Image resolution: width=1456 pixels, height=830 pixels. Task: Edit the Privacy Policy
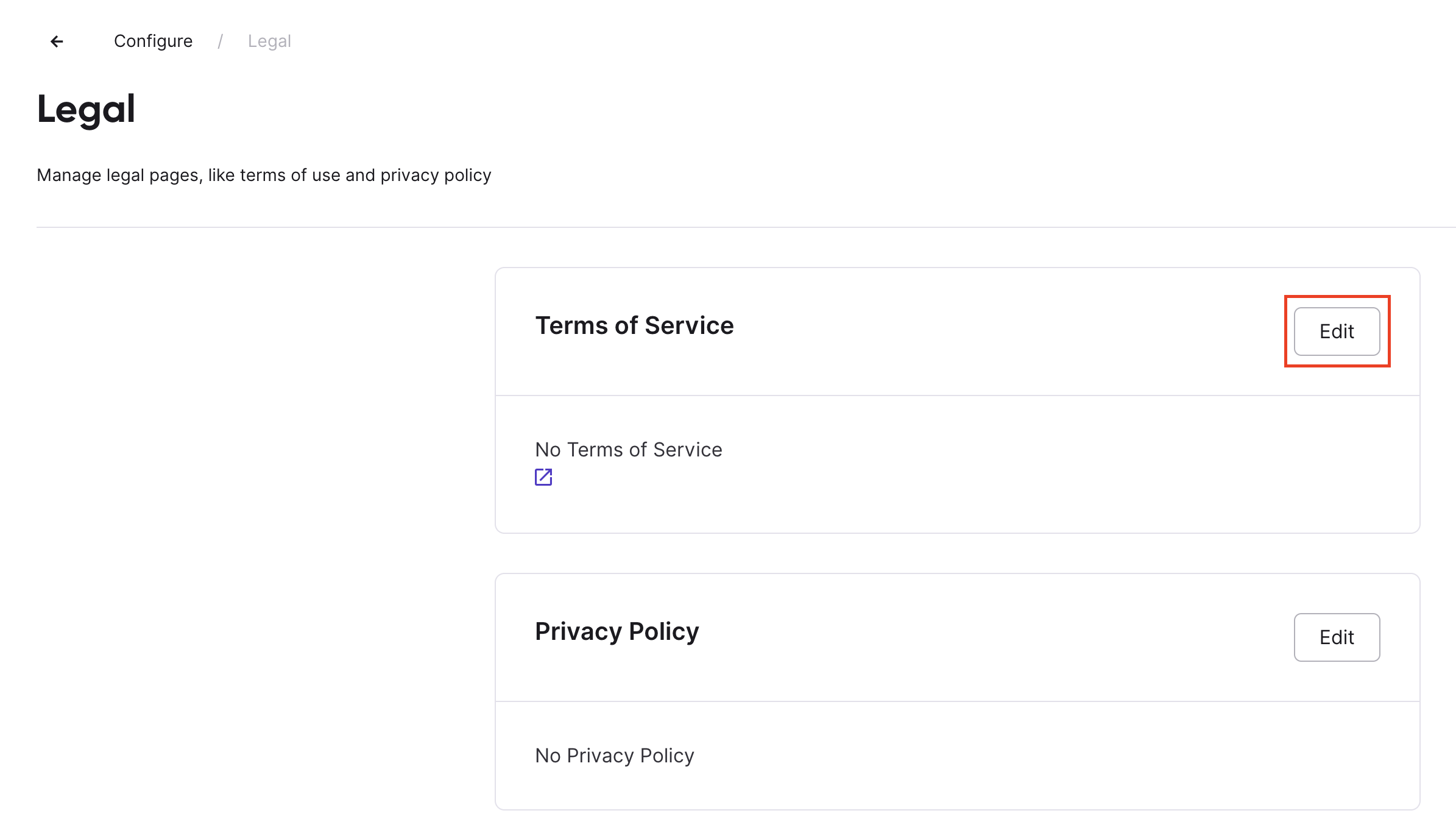(x=1337, y=637)
